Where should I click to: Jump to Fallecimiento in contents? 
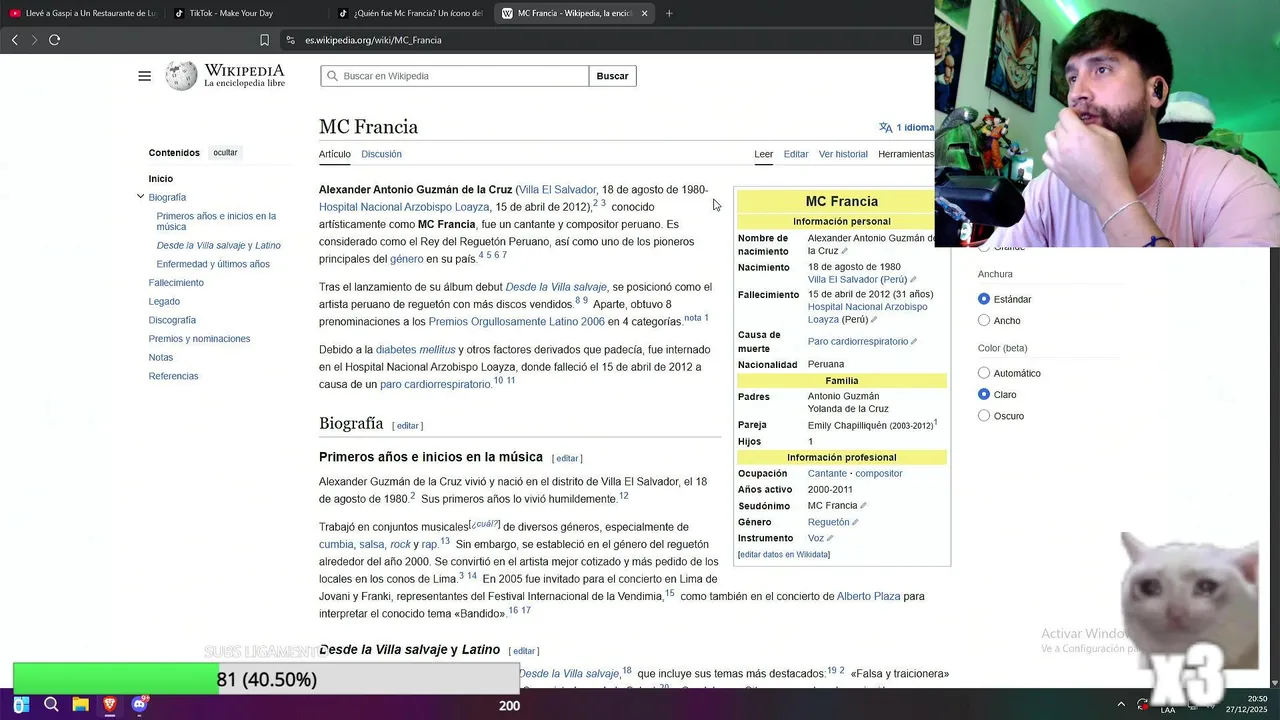176,283
